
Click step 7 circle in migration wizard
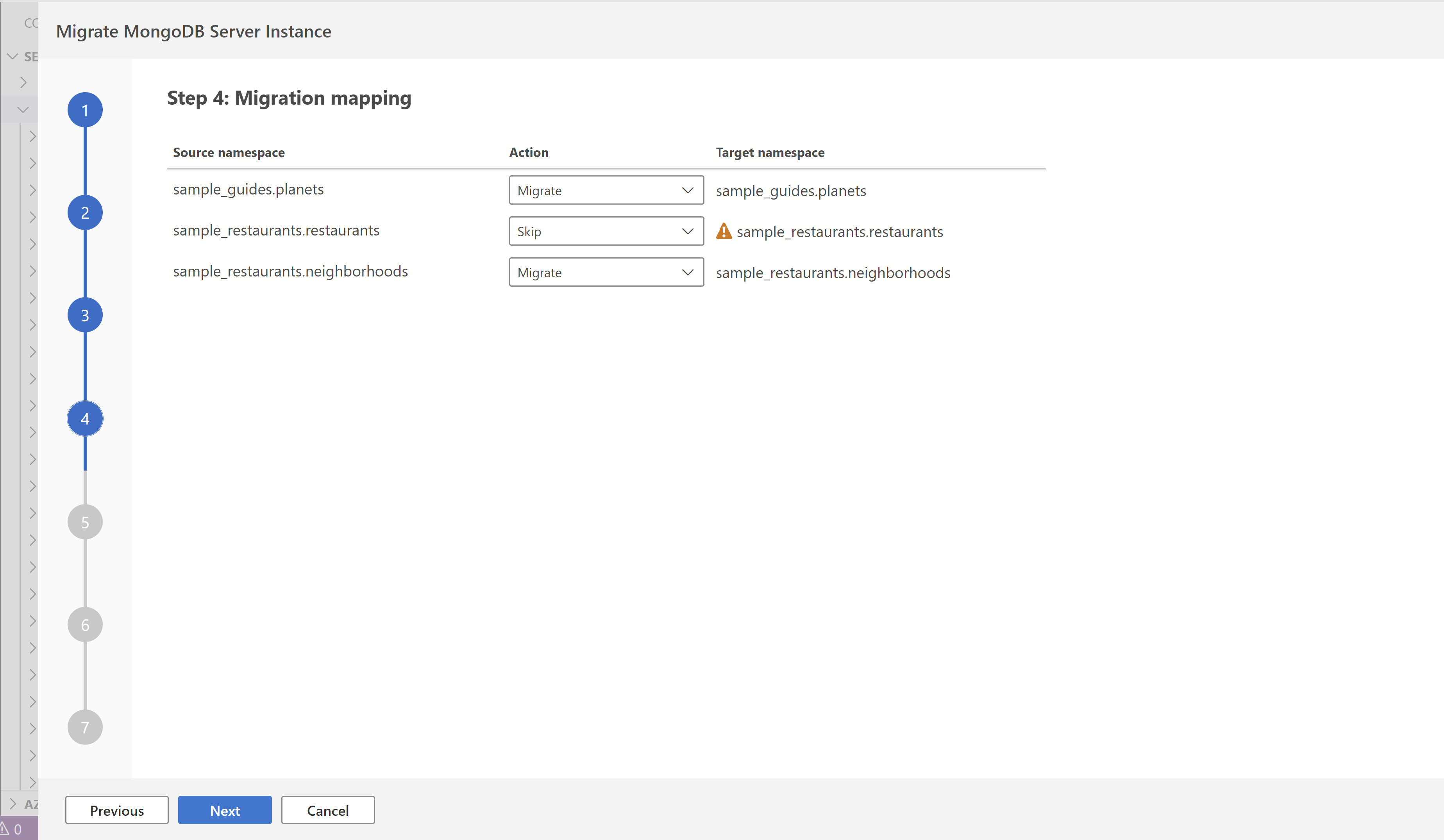(x=85, y=727)
